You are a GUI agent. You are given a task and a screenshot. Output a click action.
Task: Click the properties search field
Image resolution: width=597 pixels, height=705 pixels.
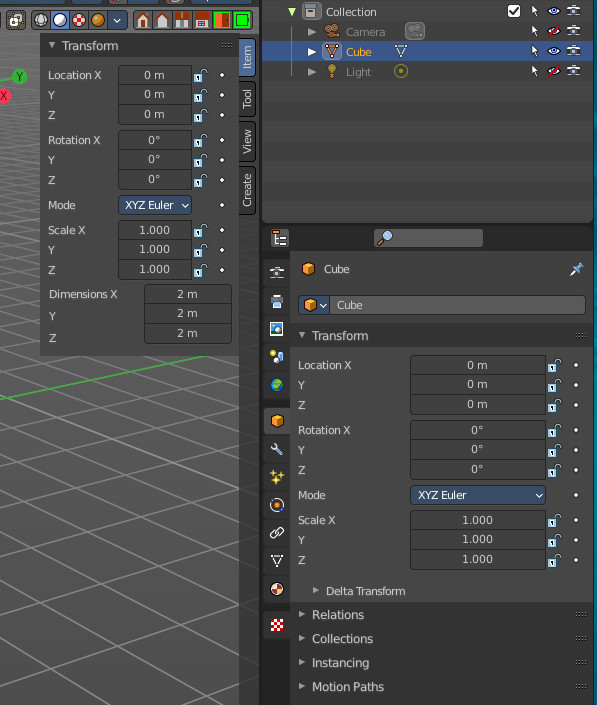428,238
